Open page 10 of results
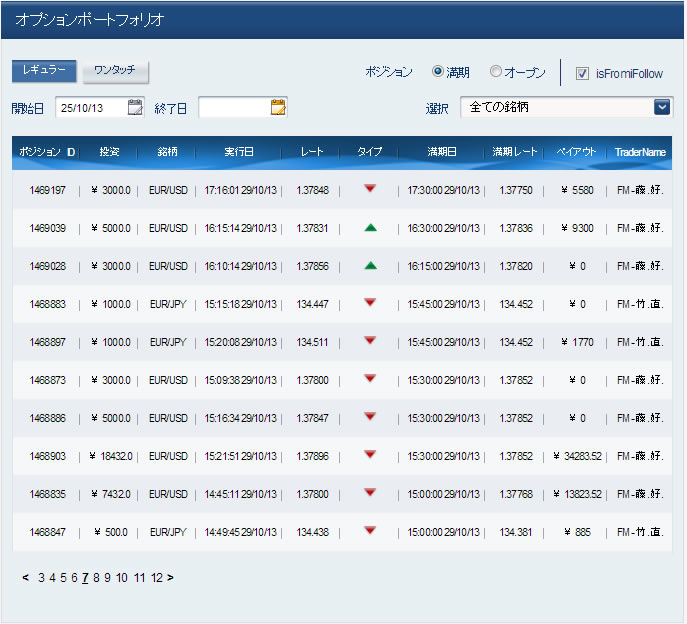This screenshot has height=624, width=687. (x=122, y=578)
